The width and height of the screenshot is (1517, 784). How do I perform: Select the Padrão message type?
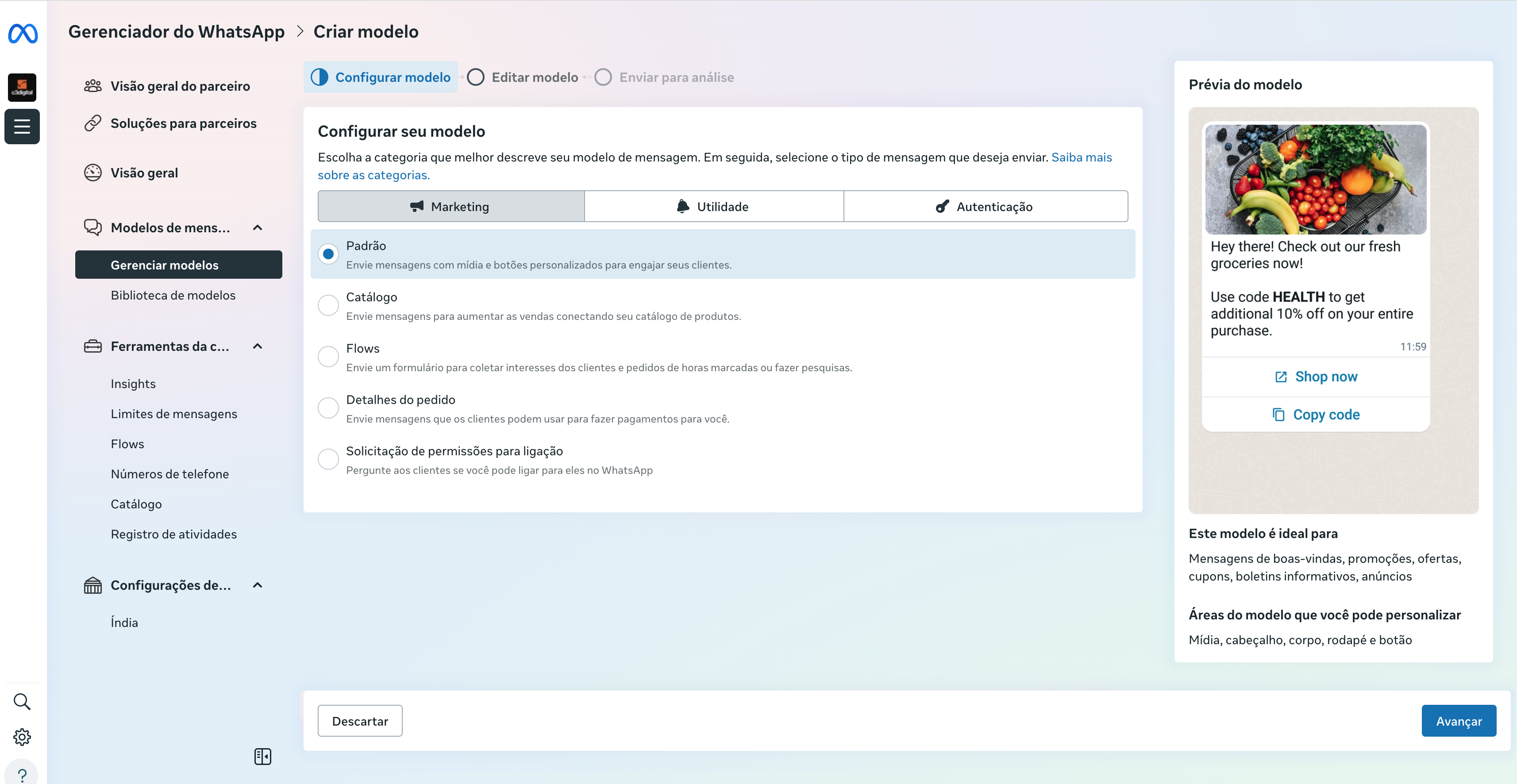pyautogui.click(x=328, y=254)
